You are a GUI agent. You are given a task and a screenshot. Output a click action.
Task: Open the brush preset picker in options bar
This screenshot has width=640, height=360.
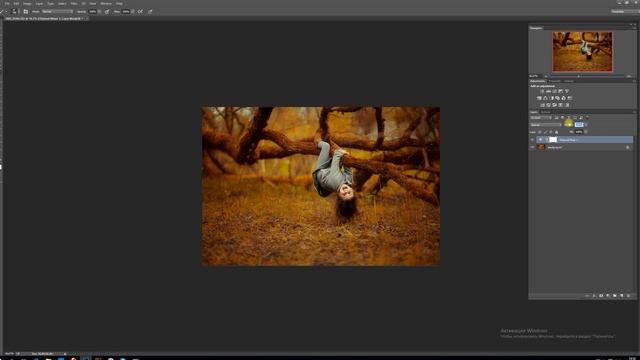click(14, 11)
